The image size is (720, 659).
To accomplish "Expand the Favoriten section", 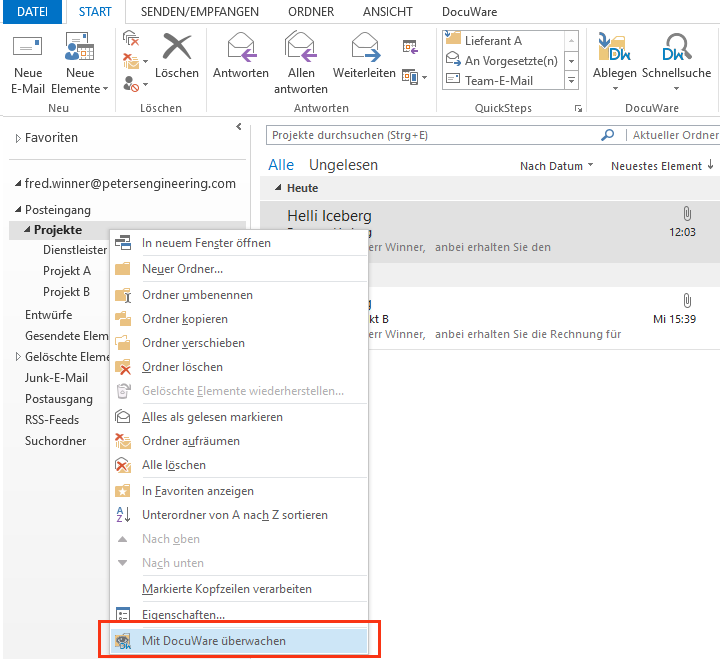I will click(18, 138).
